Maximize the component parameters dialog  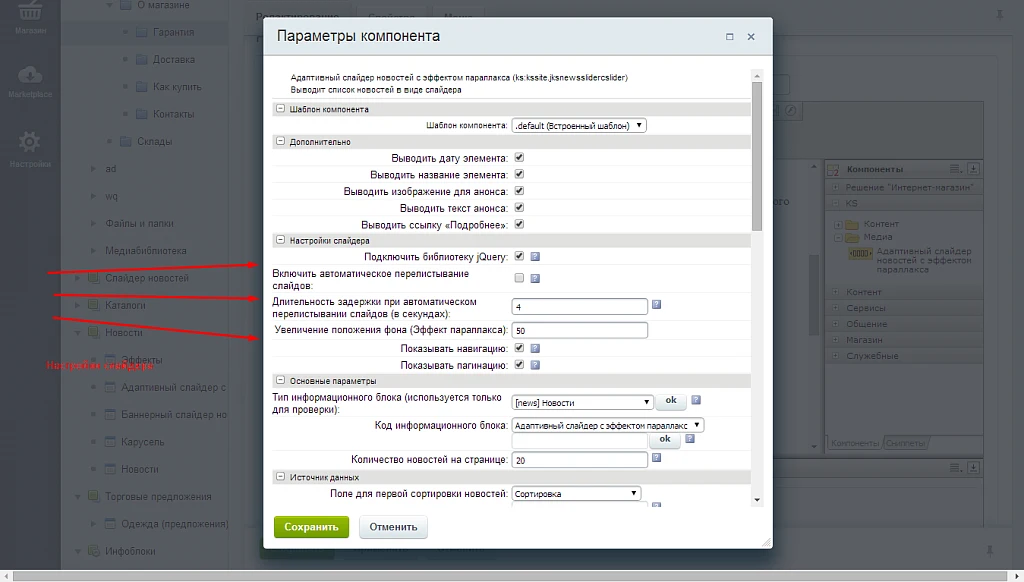click(729, 37)
